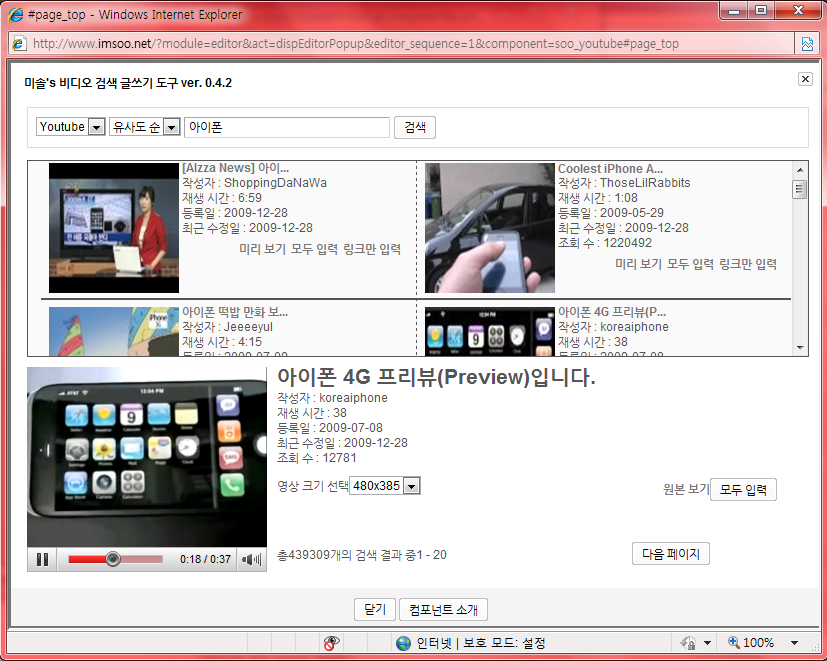Click 미리 보기 for the Coolest iPhone video
The image size is (827, 661).
pyautogui.click(x=638, y=264)
